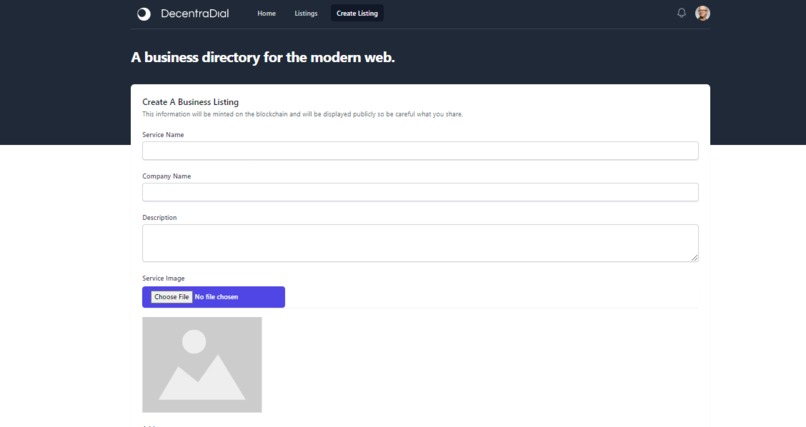Grab the Description resize handle
Screen dimensions: 806x427
pos(694,258)
